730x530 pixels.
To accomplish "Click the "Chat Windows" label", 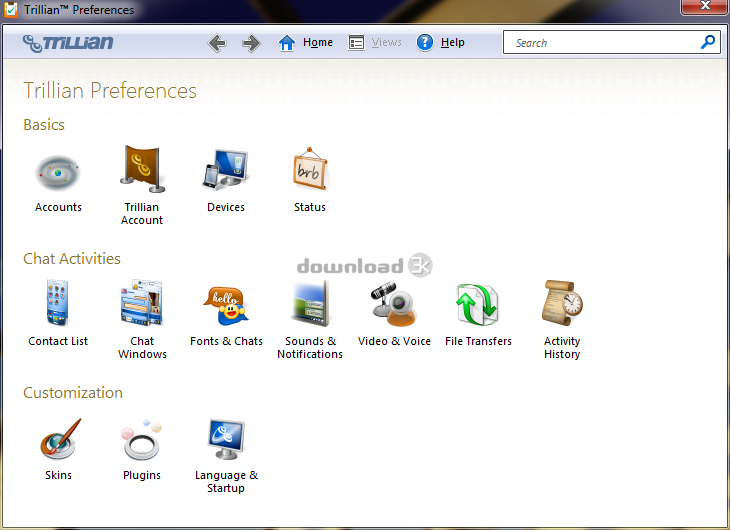I will [x=142, y=348].
